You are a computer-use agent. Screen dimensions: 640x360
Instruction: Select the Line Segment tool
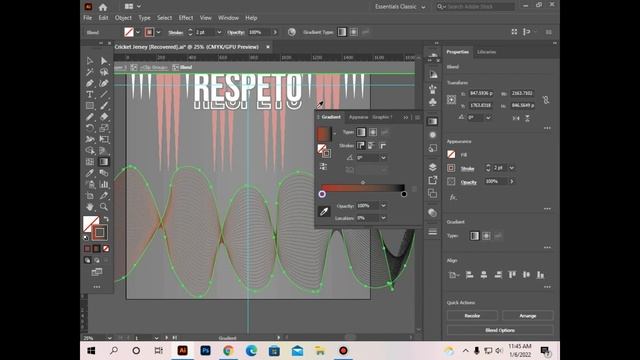click(104, 95)
